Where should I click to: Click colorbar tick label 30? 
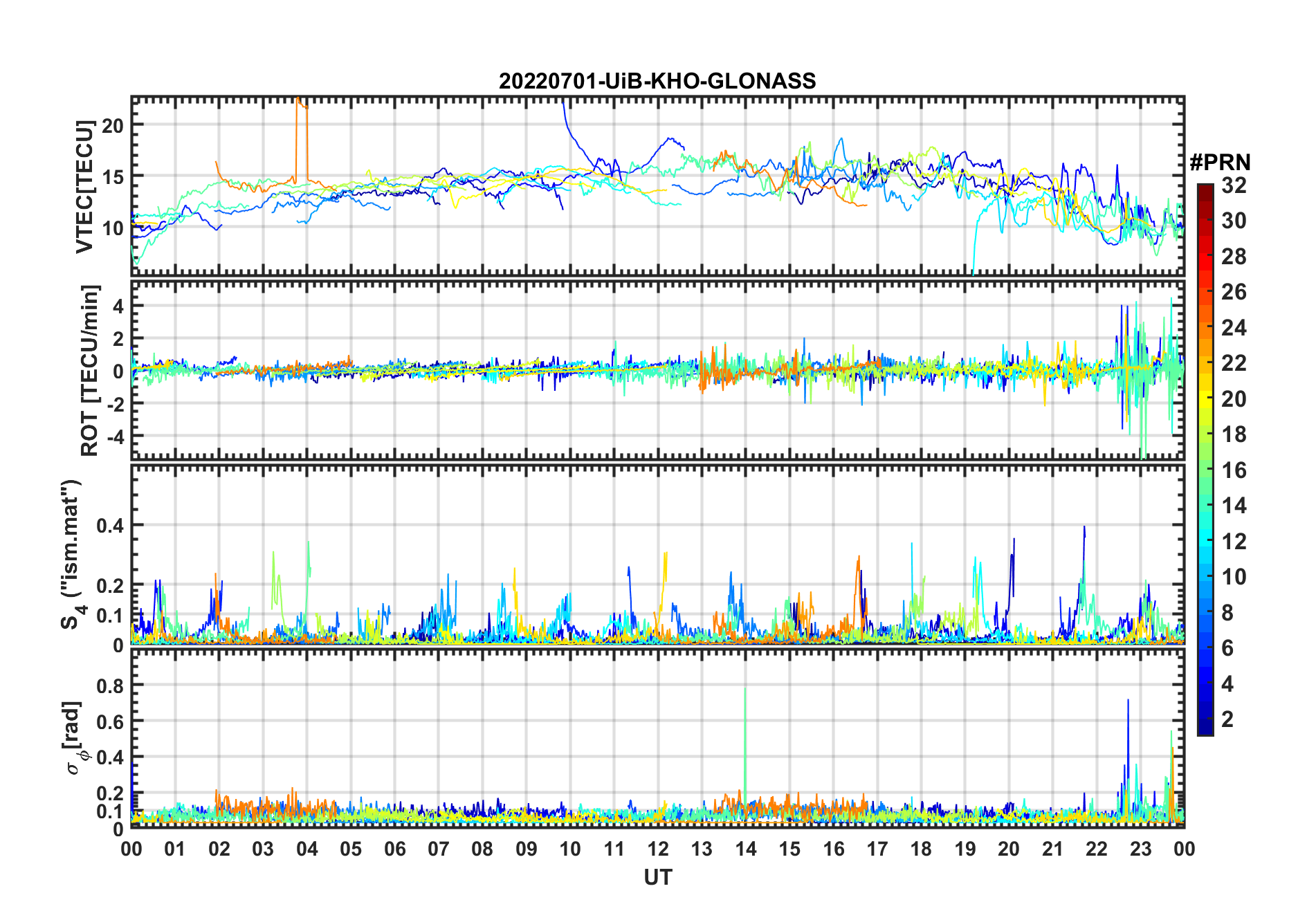coord(1234,221)
